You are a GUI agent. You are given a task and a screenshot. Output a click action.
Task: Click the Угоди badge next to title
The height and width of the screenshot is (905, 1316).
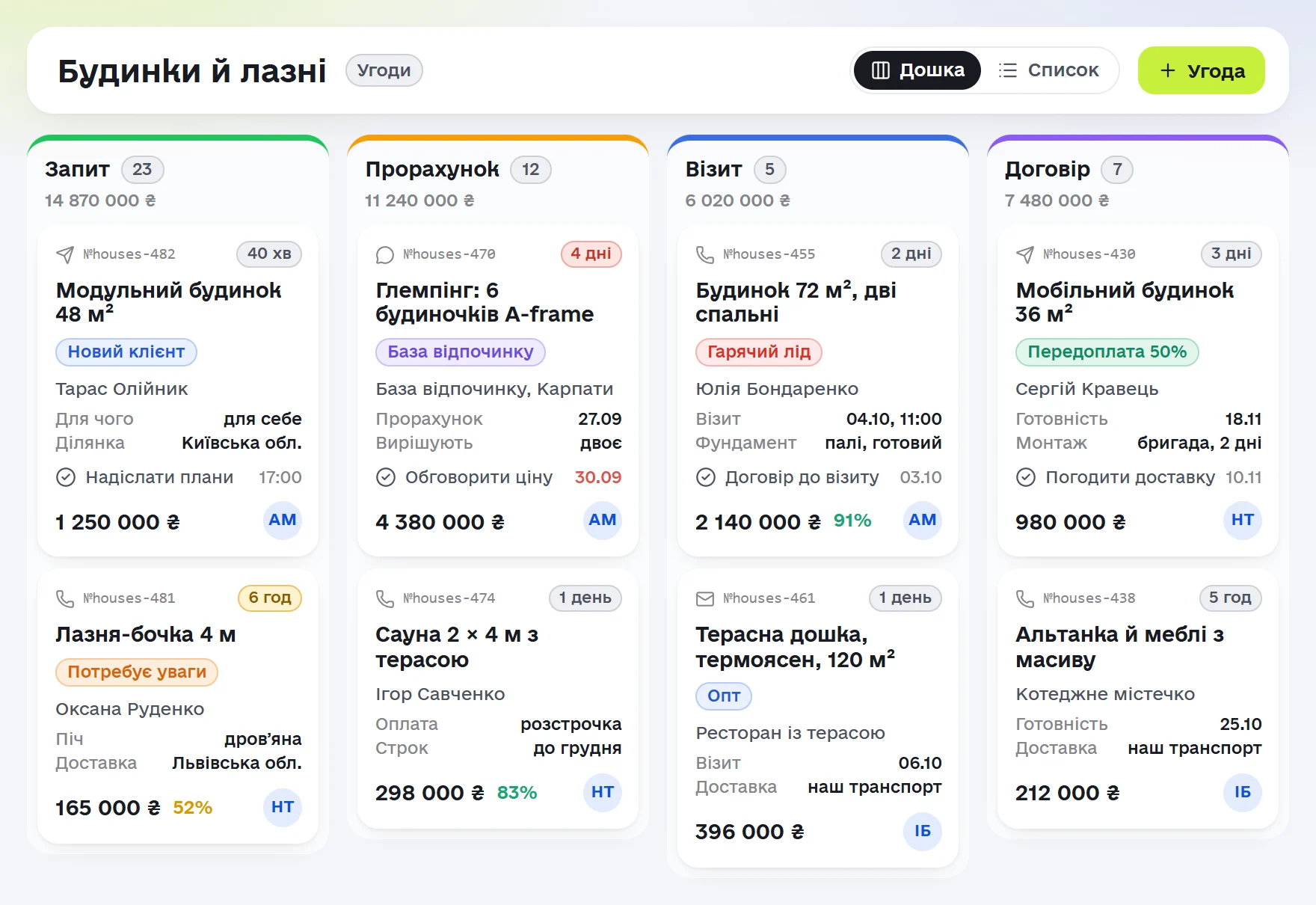pyautogui.click(x=384, y=70)
